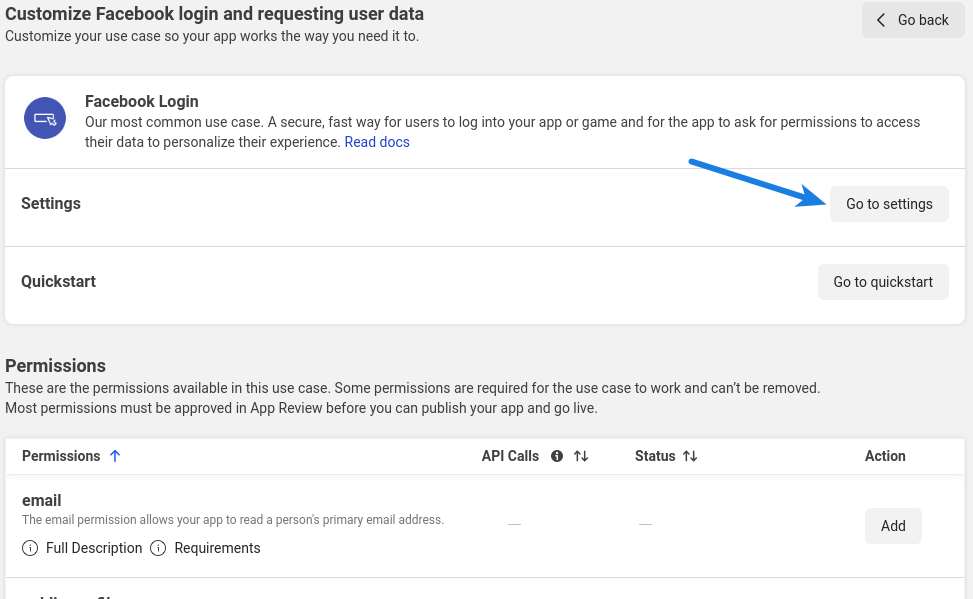Open Go to quickstart
This screenshot has width=973, height=599.
pyautogui.click(x=883, y=282)
